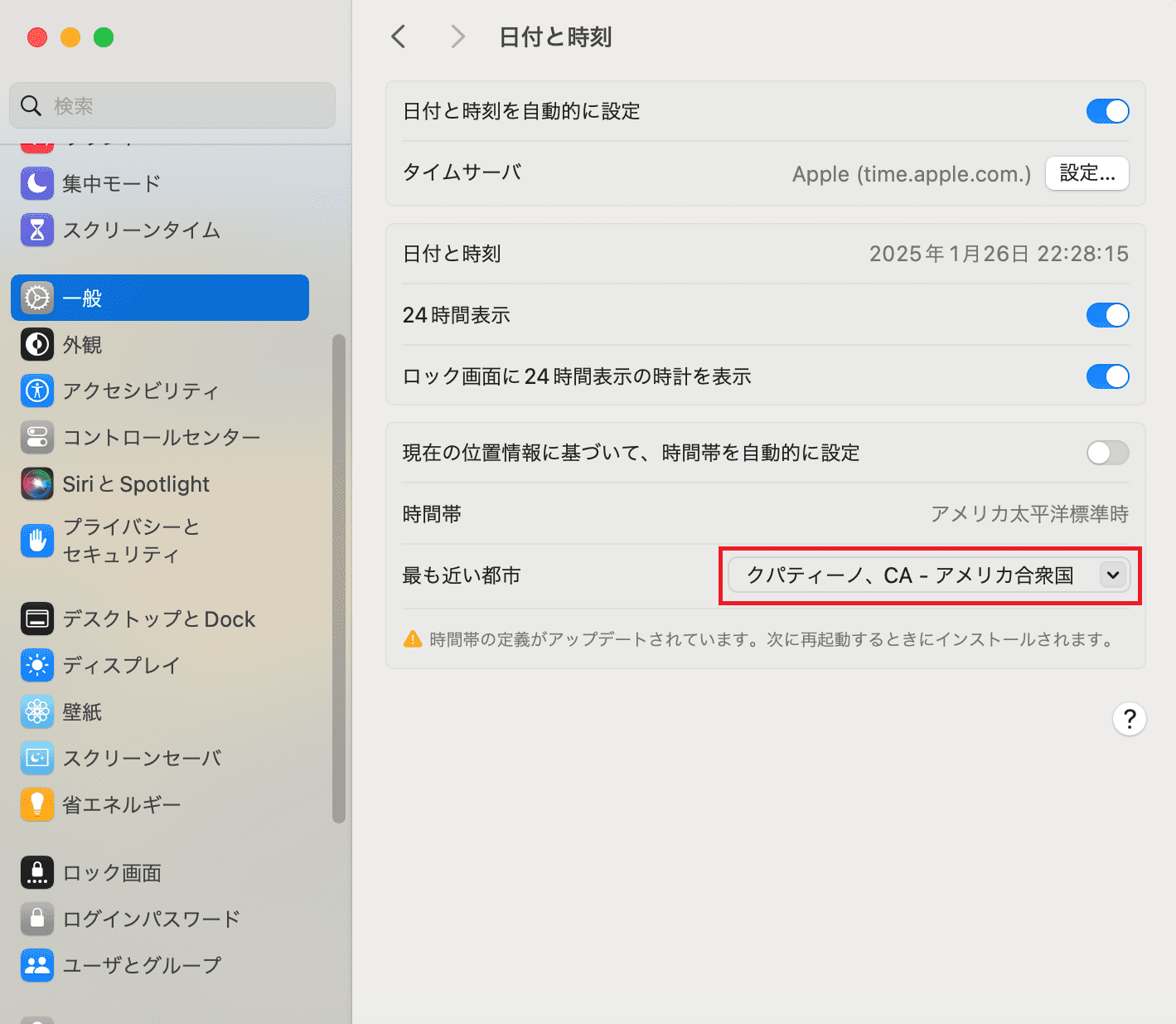Image resolution: width=1176 pixels, height=1024 pixels.
Task: Open デスクトップと Dock icon
Action: coord(37,619)
